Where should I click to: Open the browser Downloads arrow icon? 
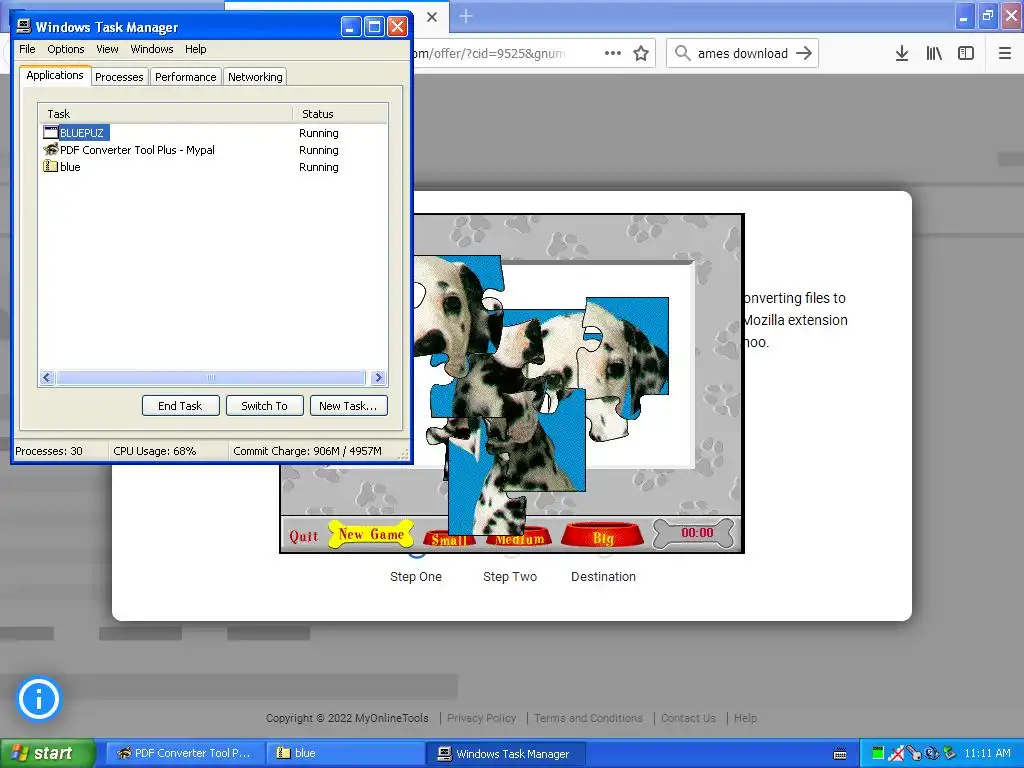[902, 53]
